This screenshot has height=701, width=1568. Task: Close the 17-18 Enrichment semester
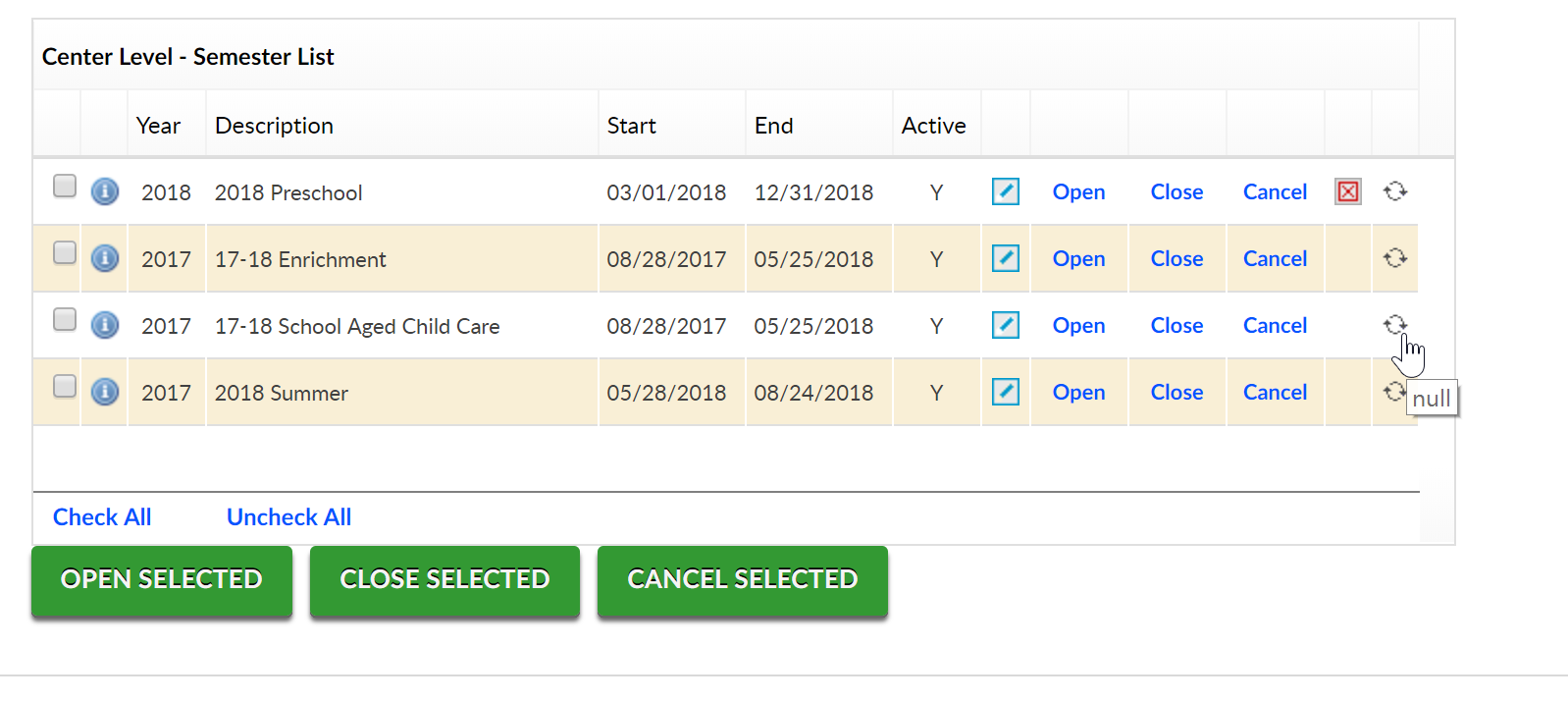click(x=1176, y=259)
